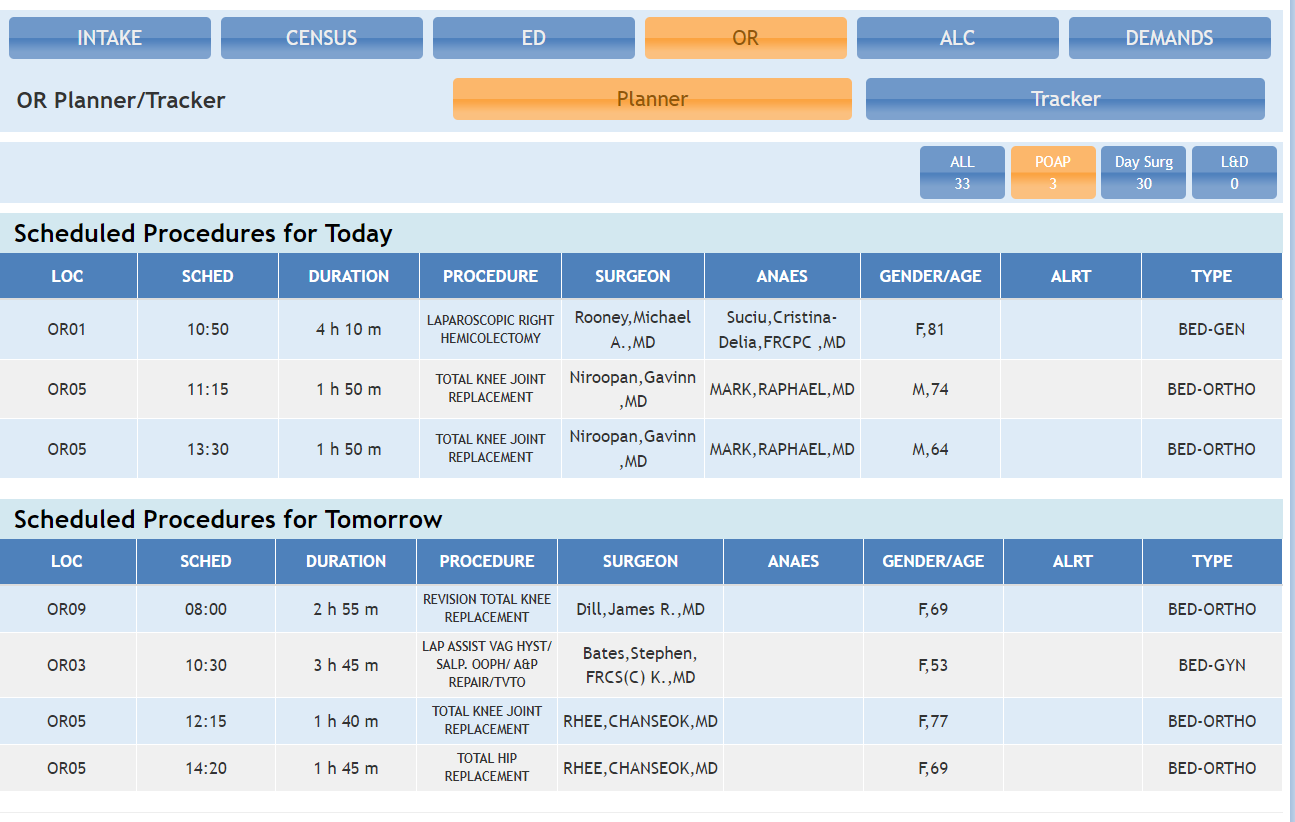The width and height of the screenshot is (1295, 822).
Task: Select the Laparoscopic Right Hemicolectomy procedure
Action: (490, 329)
